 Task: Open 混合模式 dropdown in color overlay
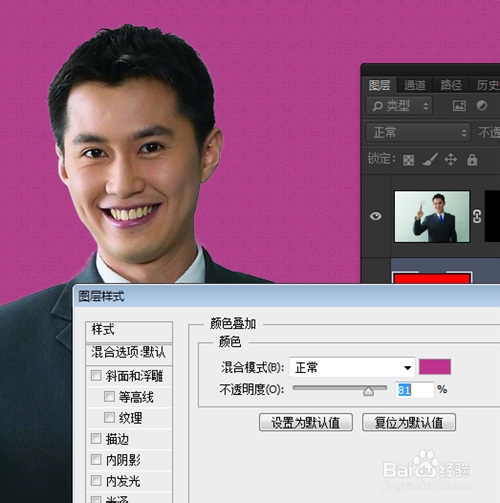[352, 367]
